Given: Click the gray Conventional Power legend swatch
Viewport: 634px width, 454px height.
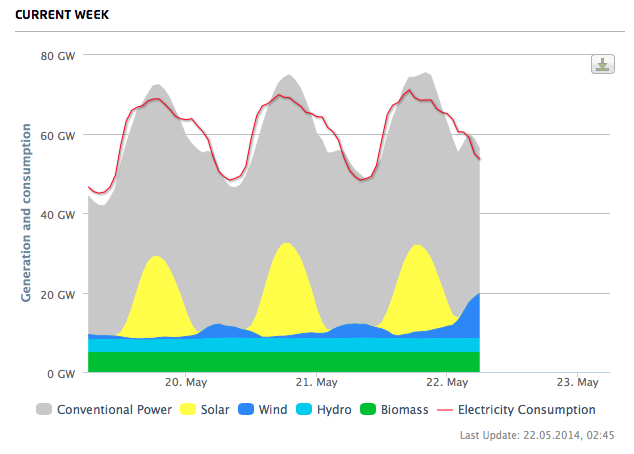Looking at the screenshot, I should pyautogui.click(x=44, y=410).
